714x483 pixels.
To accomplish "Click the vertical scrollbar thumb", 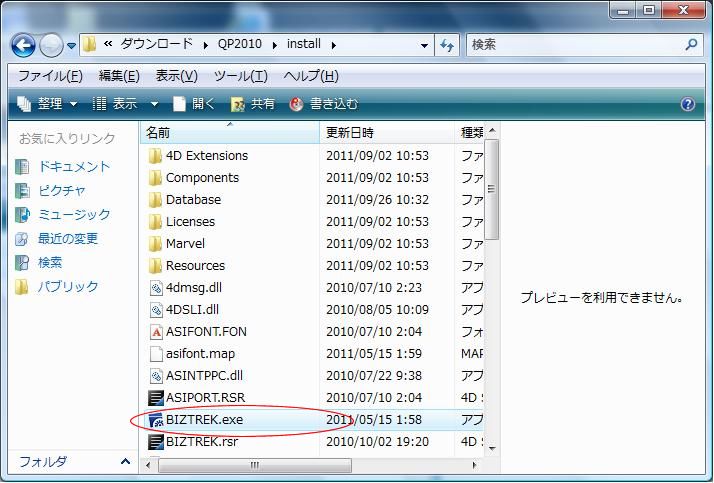I will (x=492, y=189).
